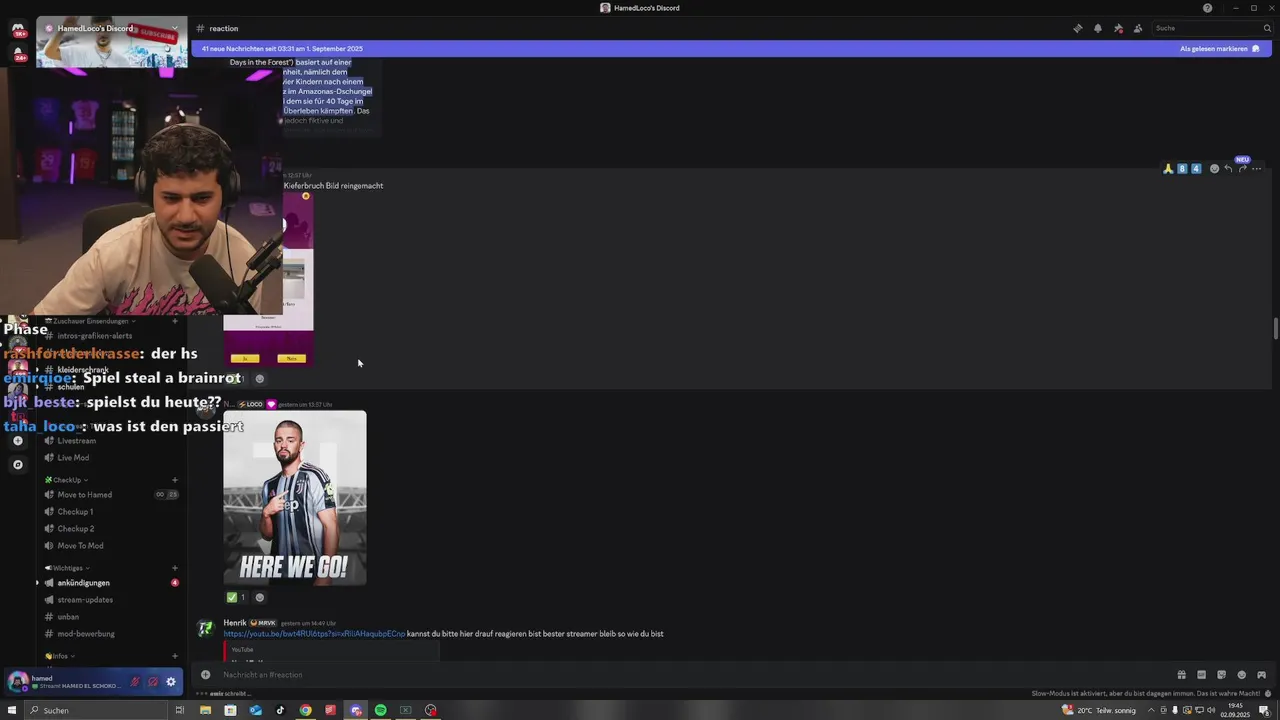1280x720 pixels.
Task: Open Discover servers compass icon
Action: coord(17,465)
